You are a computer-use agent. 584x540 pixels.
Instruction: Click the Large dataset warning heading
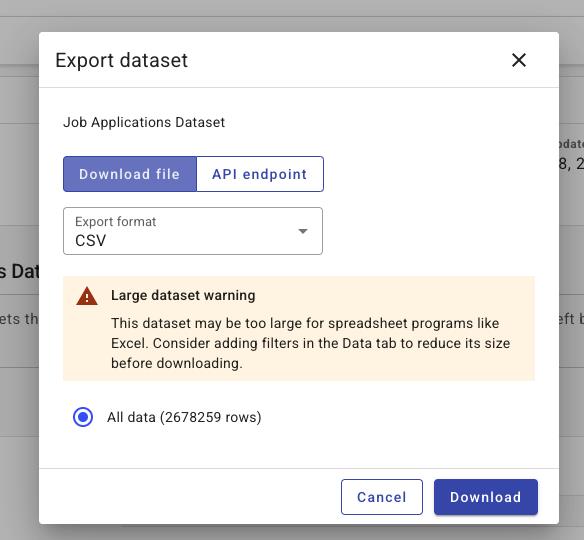click(183, 295)
